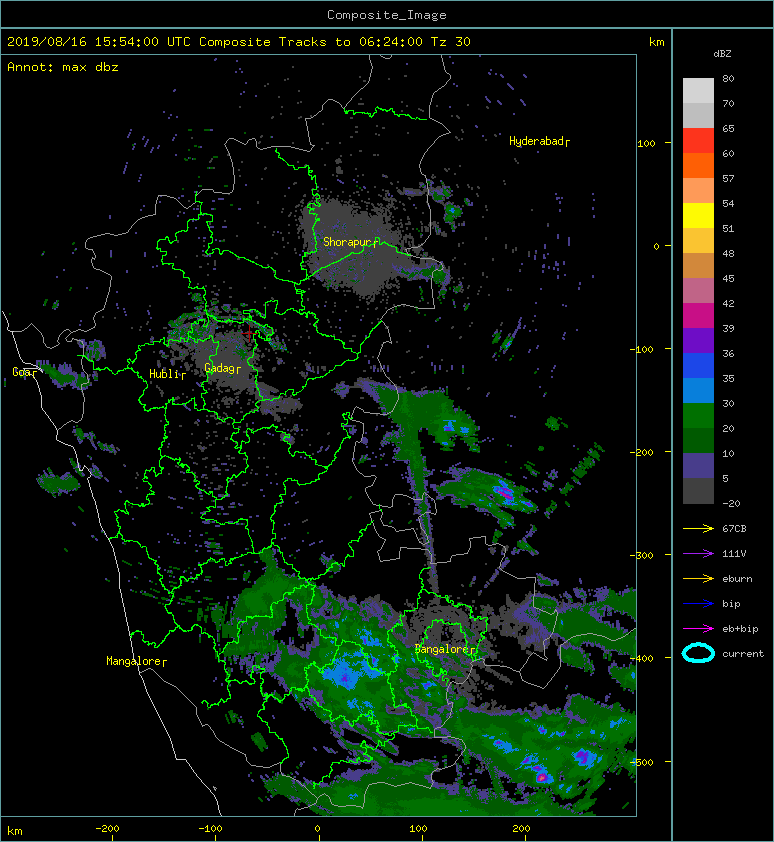
Task: Click the blue bip arrow symbol
Action: click(698, 604)
